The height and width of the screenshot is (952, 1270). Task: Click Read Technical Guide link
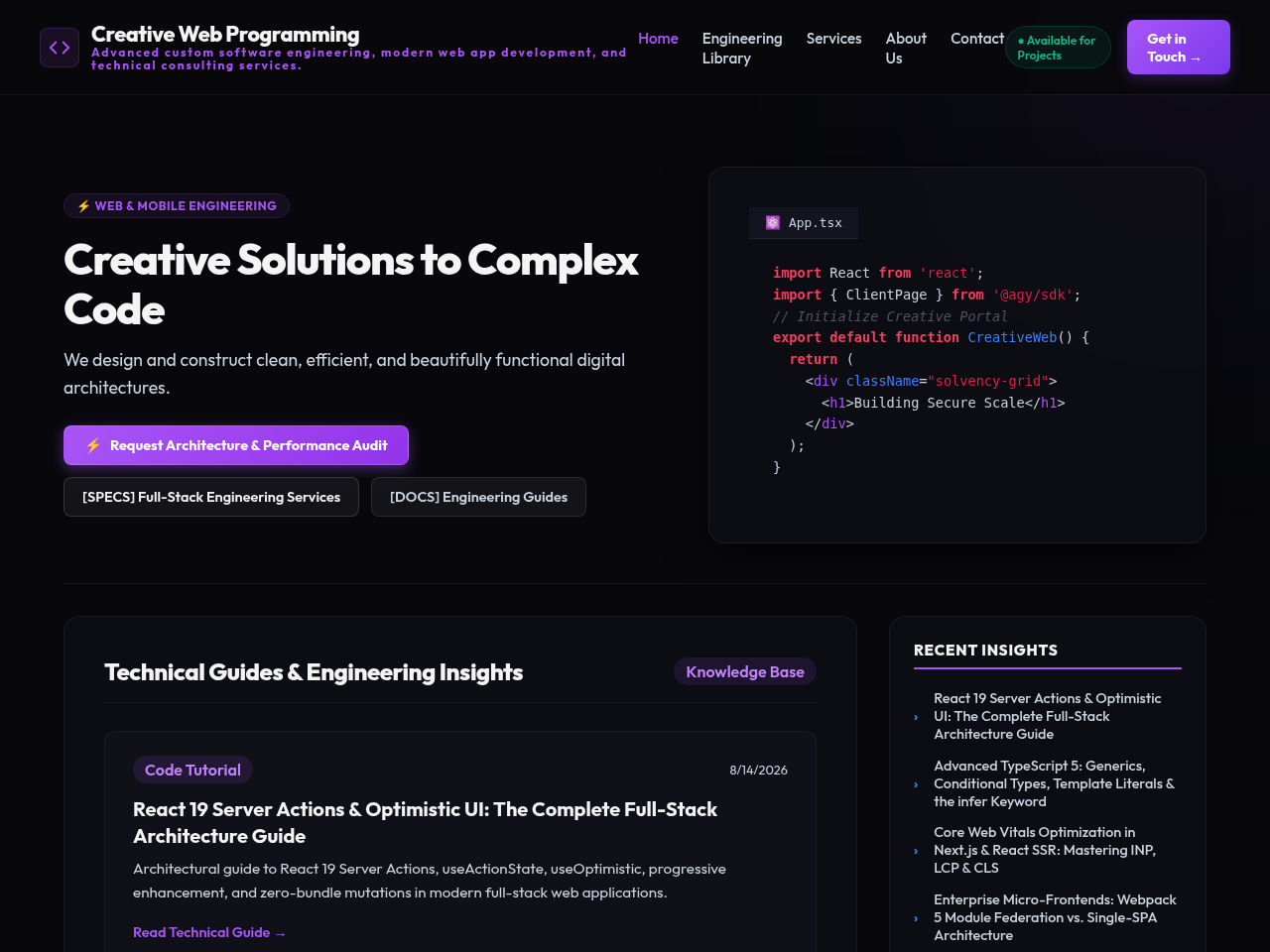(x=209, y=932)
